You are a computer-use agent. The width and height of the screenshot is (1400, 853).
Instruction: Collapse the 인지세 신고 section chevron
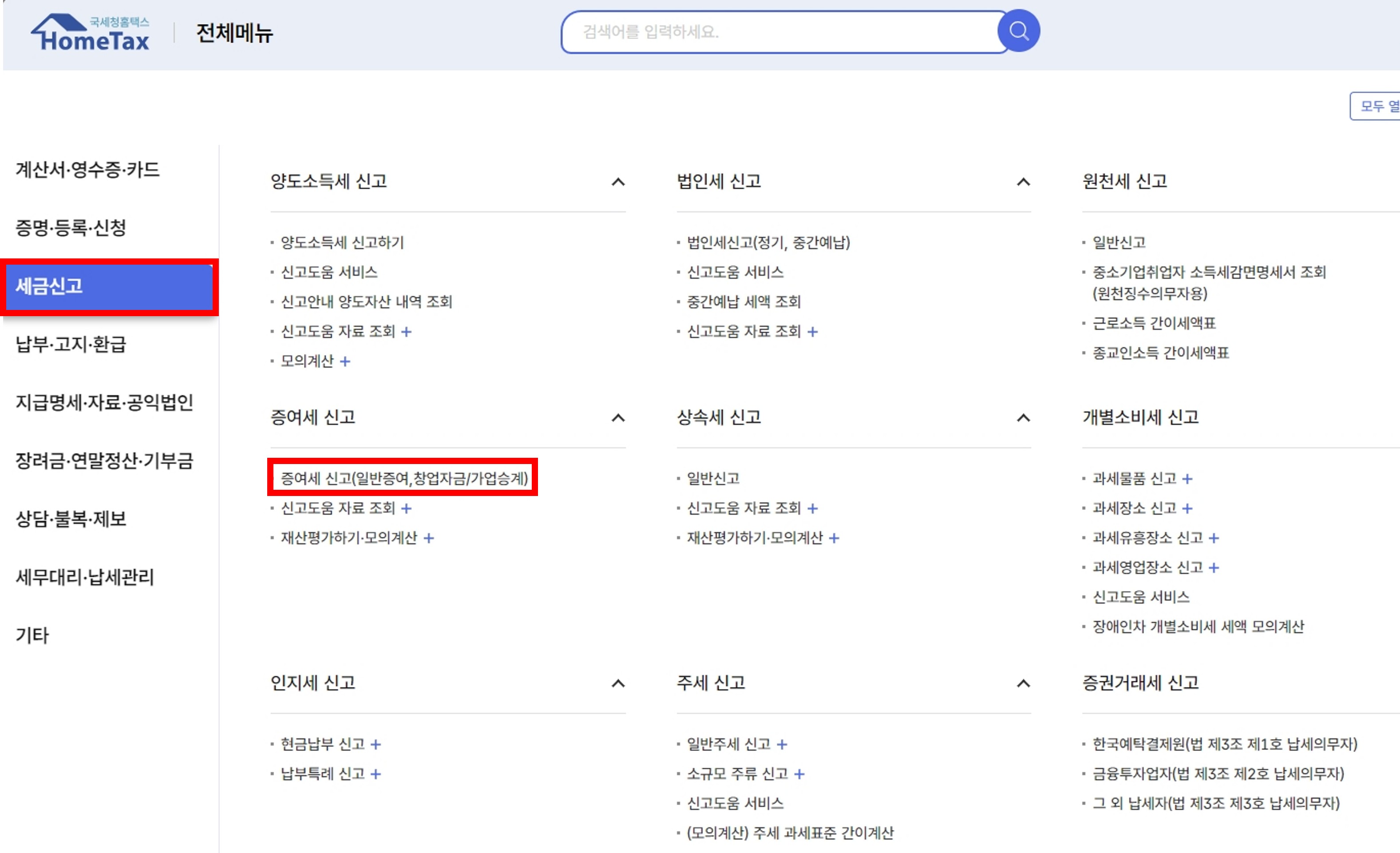[617, 684]
